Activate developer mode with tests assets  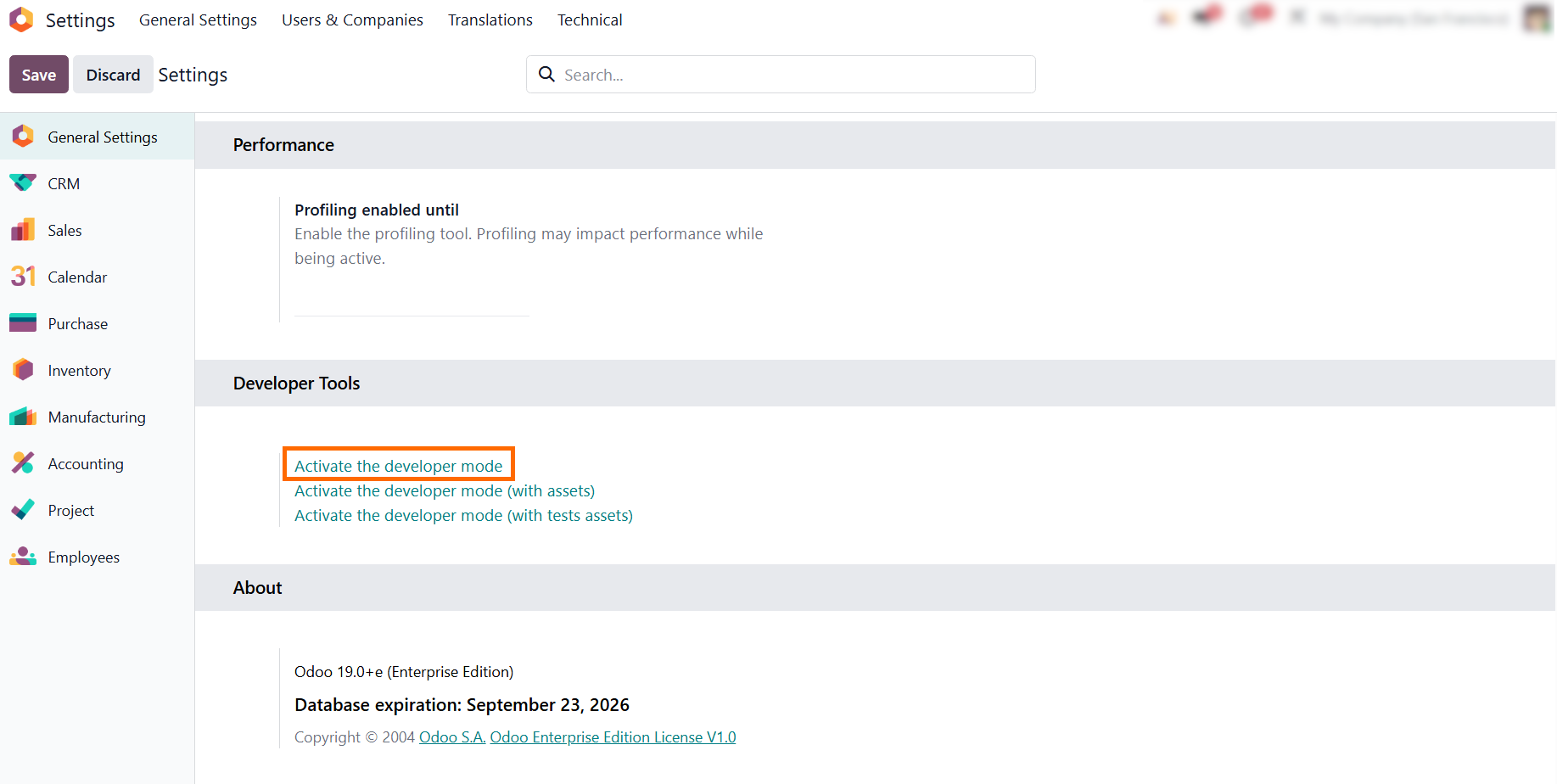pyautogui.click(x=463, y=515)
